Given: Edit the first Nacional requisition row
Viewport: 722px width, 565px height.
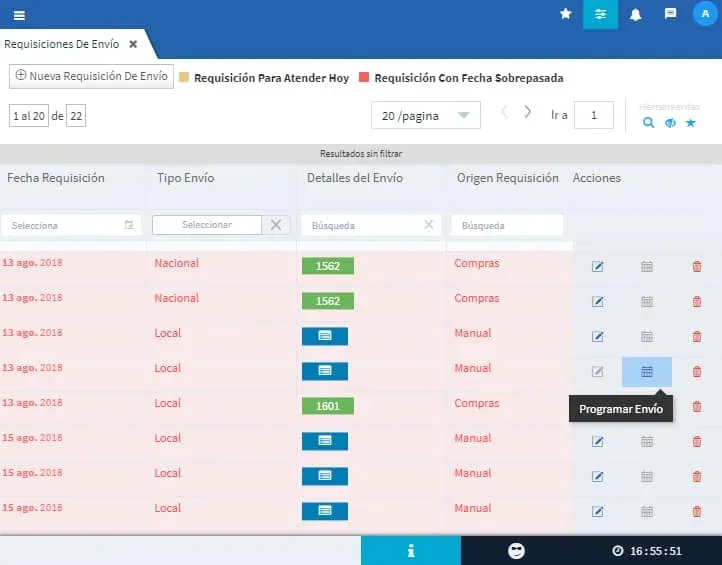Looking at the screenshot, I should pyautogui.click(x=598, y=266).
